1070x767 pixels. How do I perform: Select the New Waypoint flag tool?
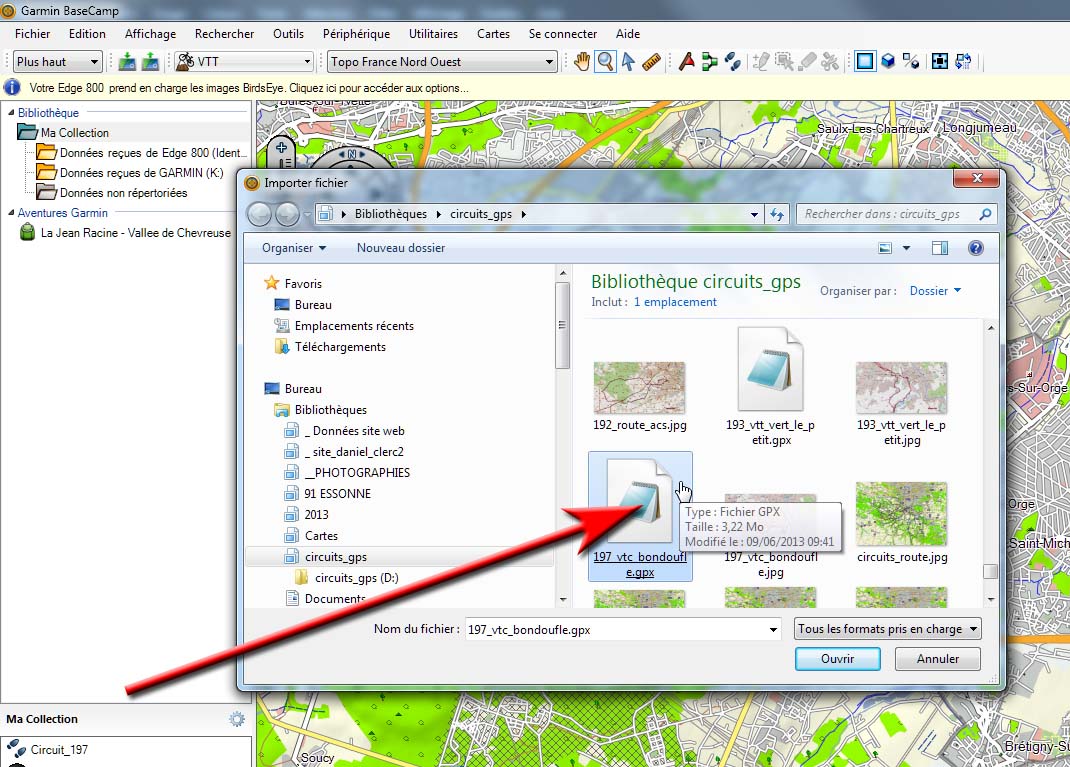pos(686,61)
